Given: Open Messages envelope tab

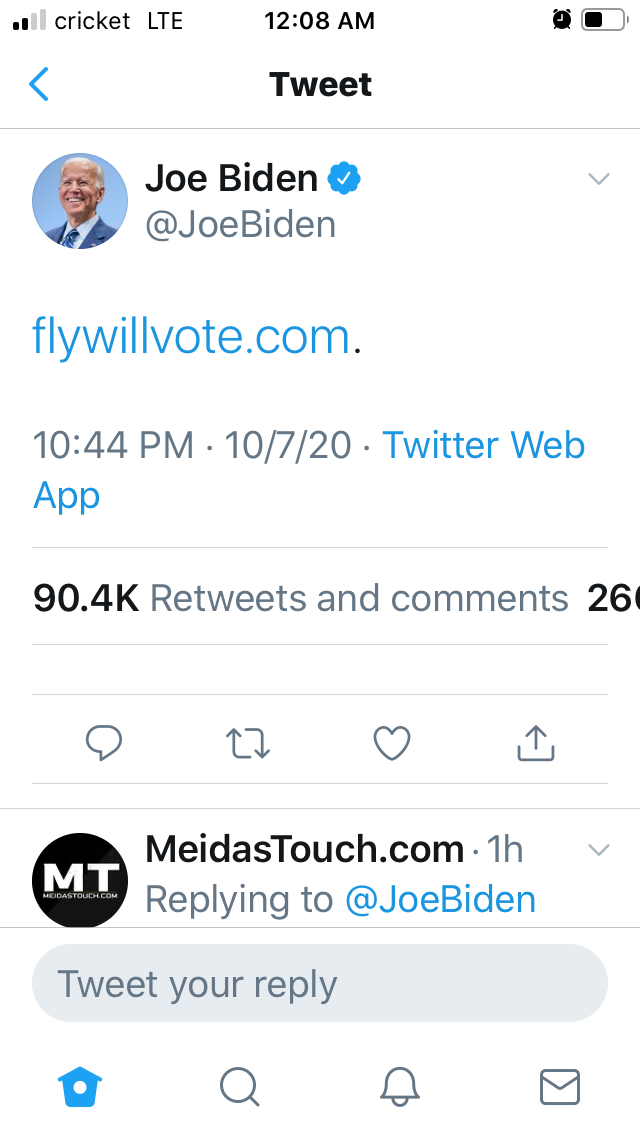Looking at the screenshot, I should coord(559,1086).
